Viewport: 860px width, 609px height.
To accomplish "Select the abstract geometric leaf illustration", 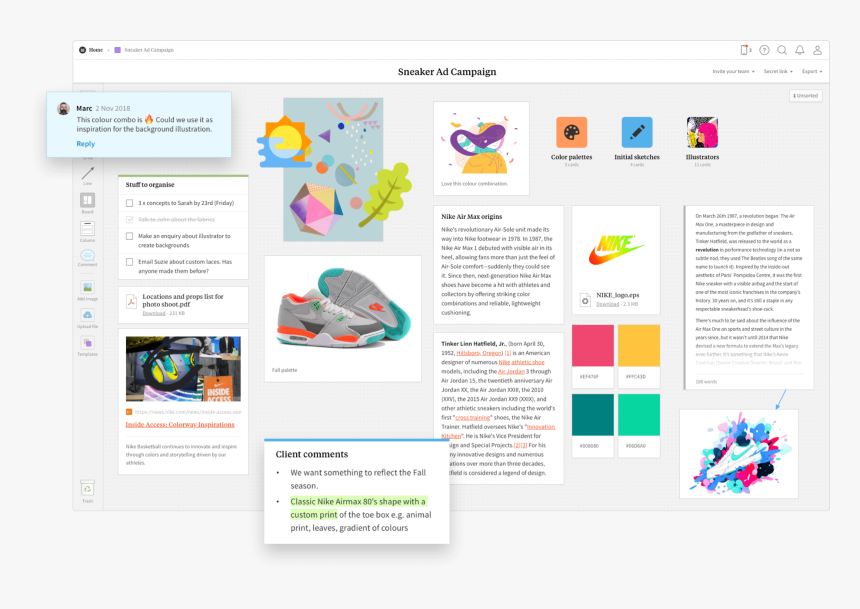I will point(333,170).
